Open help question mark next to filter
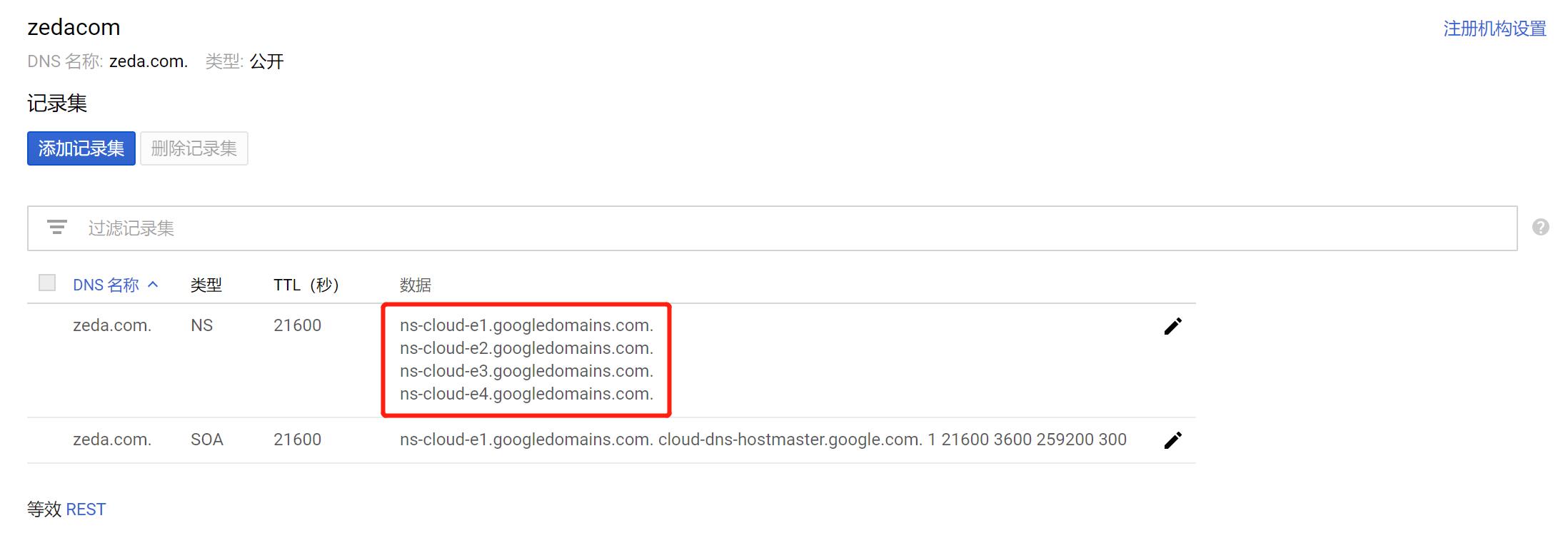The height and width of the screenshot is (538, 1568). (1541, 227)
